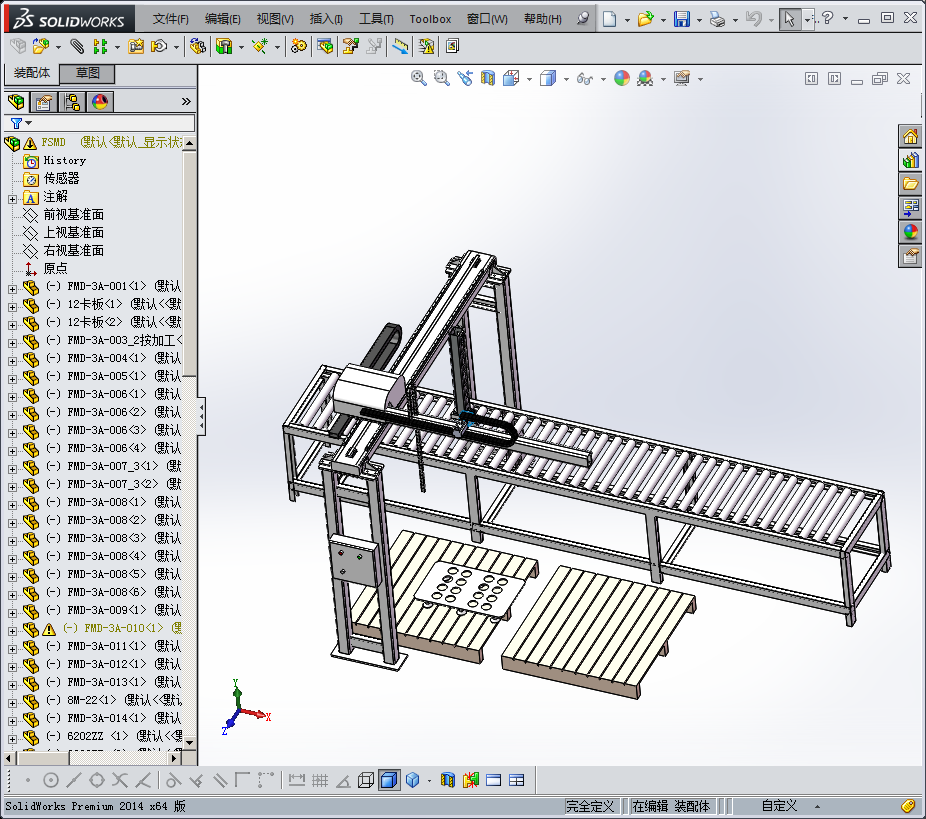926x819 pixels.
Task: Toggle Wireframe display mode button
Action: 366,780
